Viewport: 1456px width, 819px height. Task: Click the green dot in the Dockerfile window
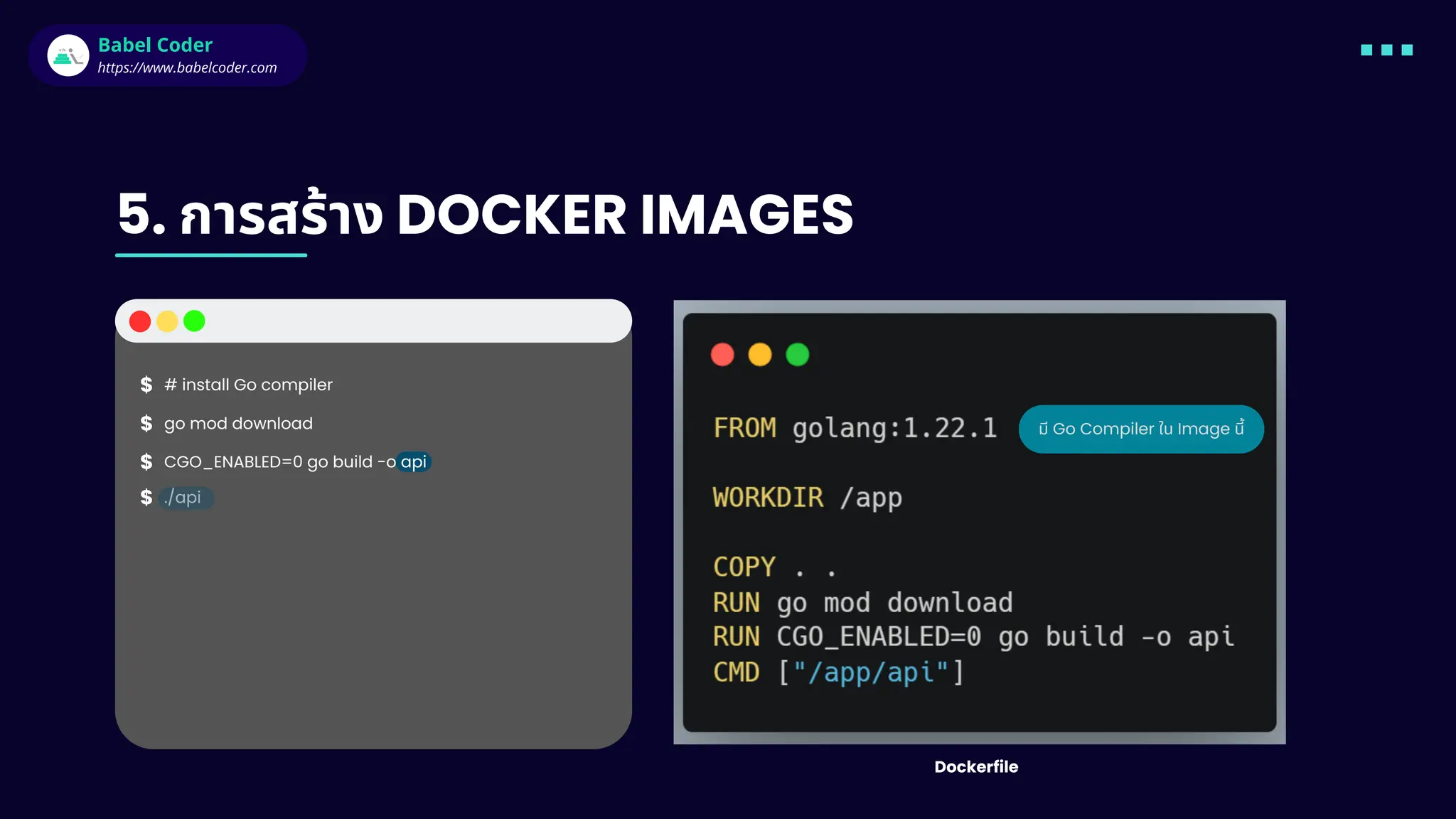click(x=798, y=354)
